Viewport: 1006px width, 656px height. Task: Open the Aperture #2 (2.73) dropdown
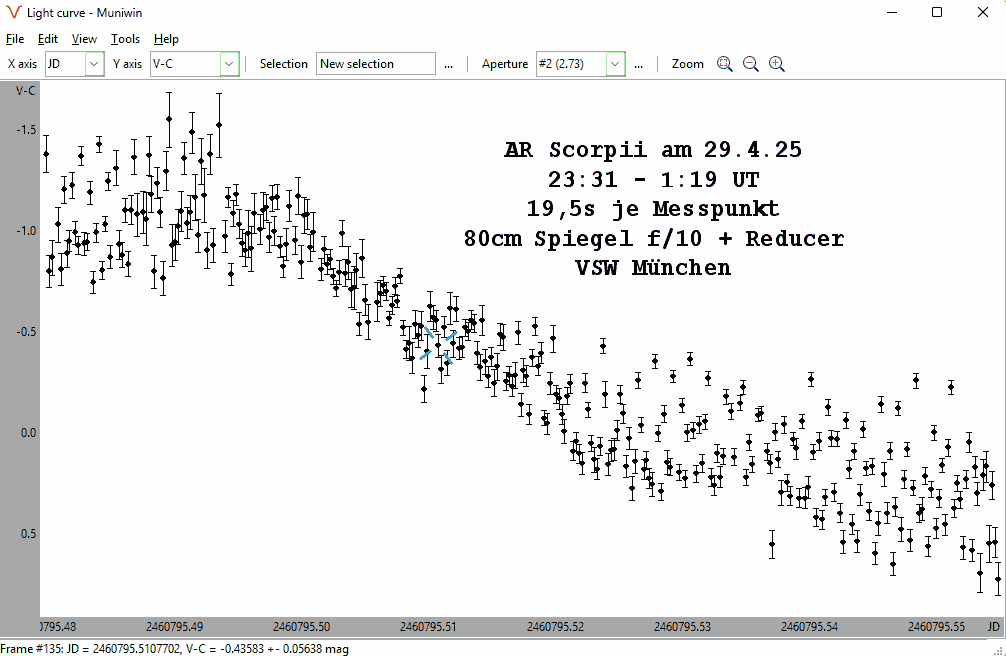click(615, 64)
